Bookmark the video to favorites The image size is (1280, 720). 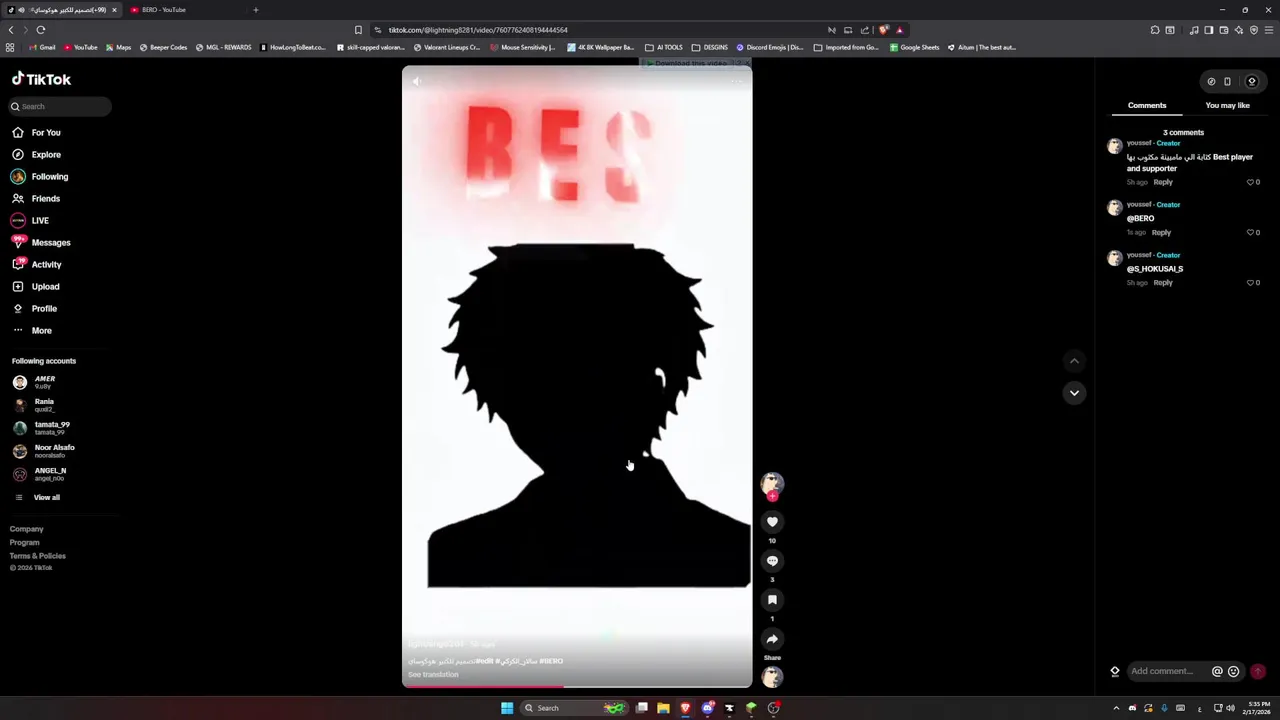tap(772, 599)
